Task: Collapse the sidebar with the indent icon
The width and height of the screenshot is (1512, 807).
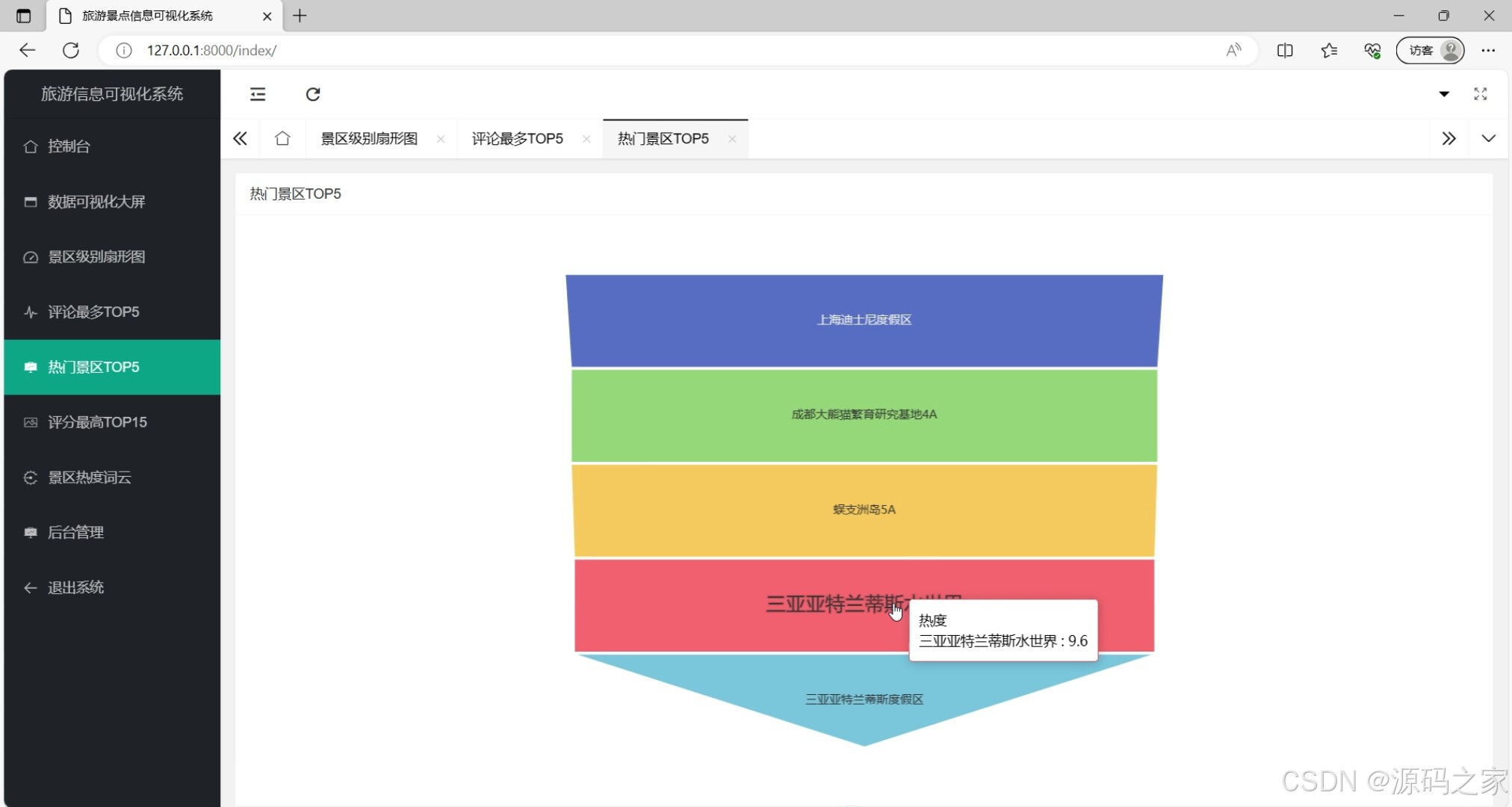Action: [x=258, y=94]
